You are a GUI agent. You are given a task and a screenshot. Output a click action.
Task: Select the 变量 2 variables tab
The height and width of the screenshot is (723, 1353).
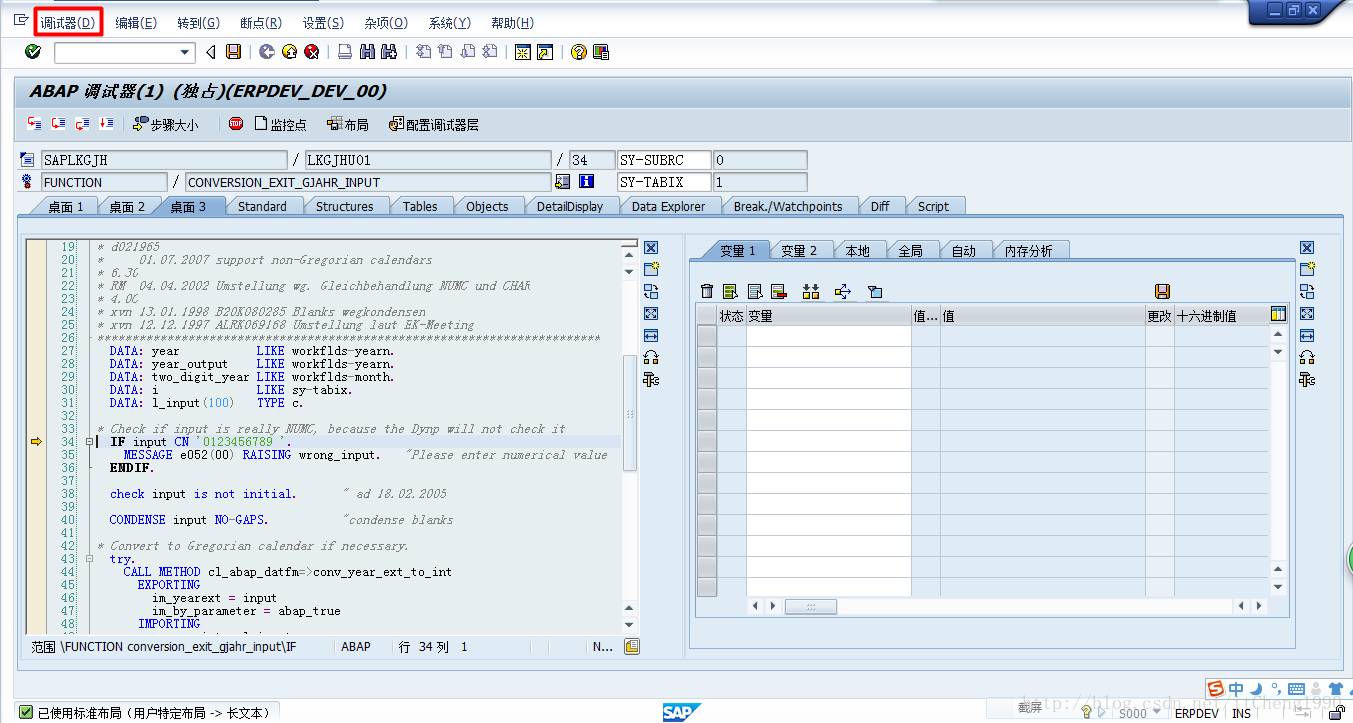coord(799,251)
